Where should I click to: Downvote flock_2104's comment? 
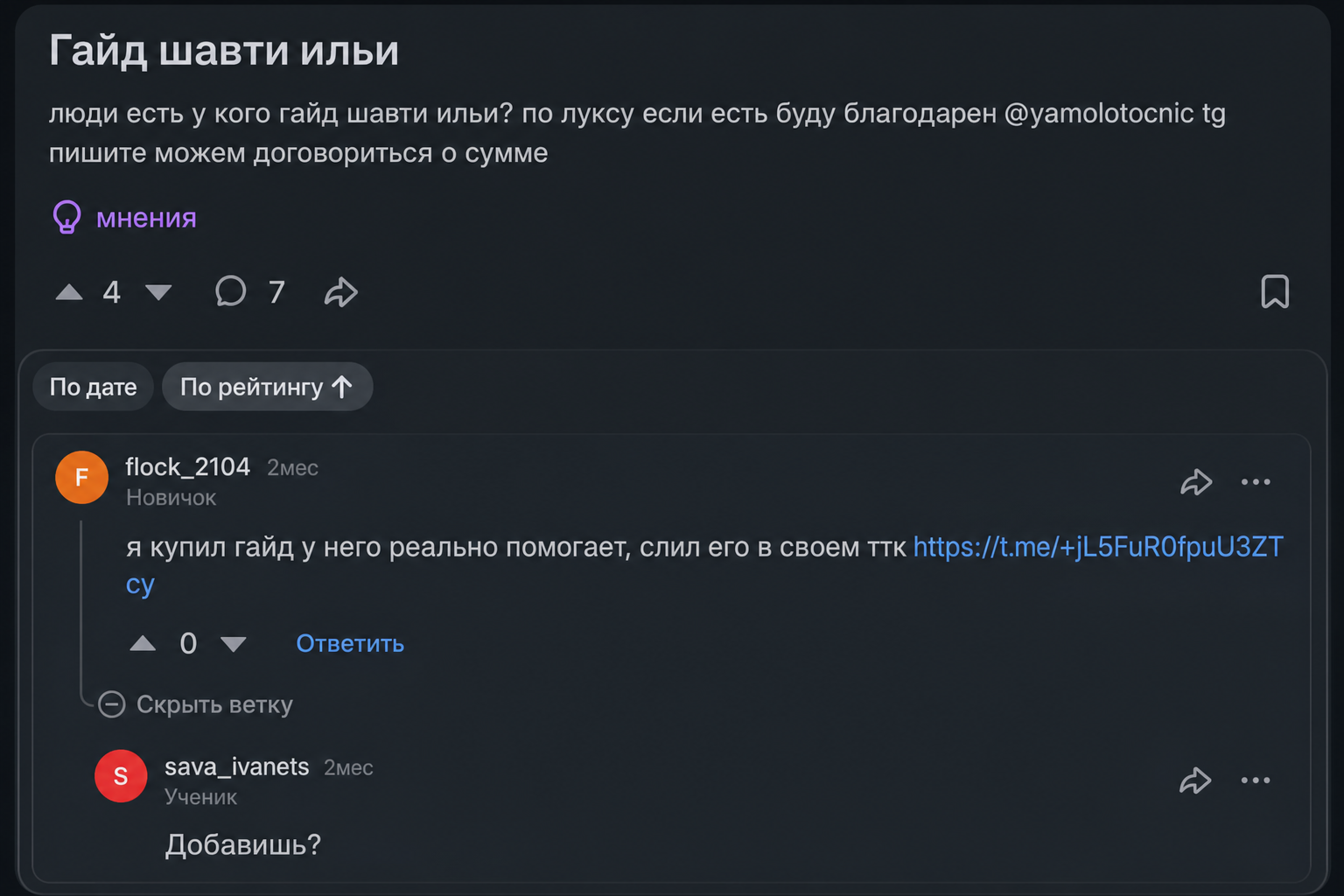[x=233, y=644]
